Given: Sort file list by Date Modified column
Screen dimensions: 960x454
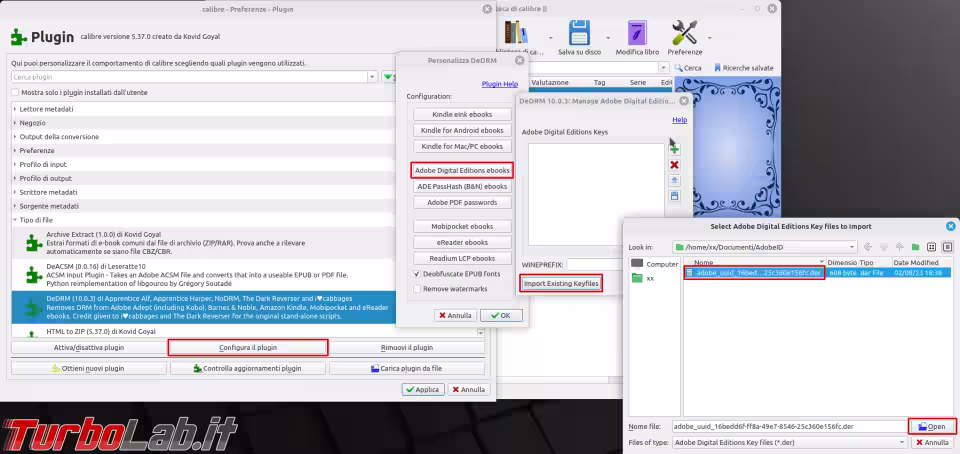Looking at the screenshot, I should pyautogui.click(x=921, y=262).
